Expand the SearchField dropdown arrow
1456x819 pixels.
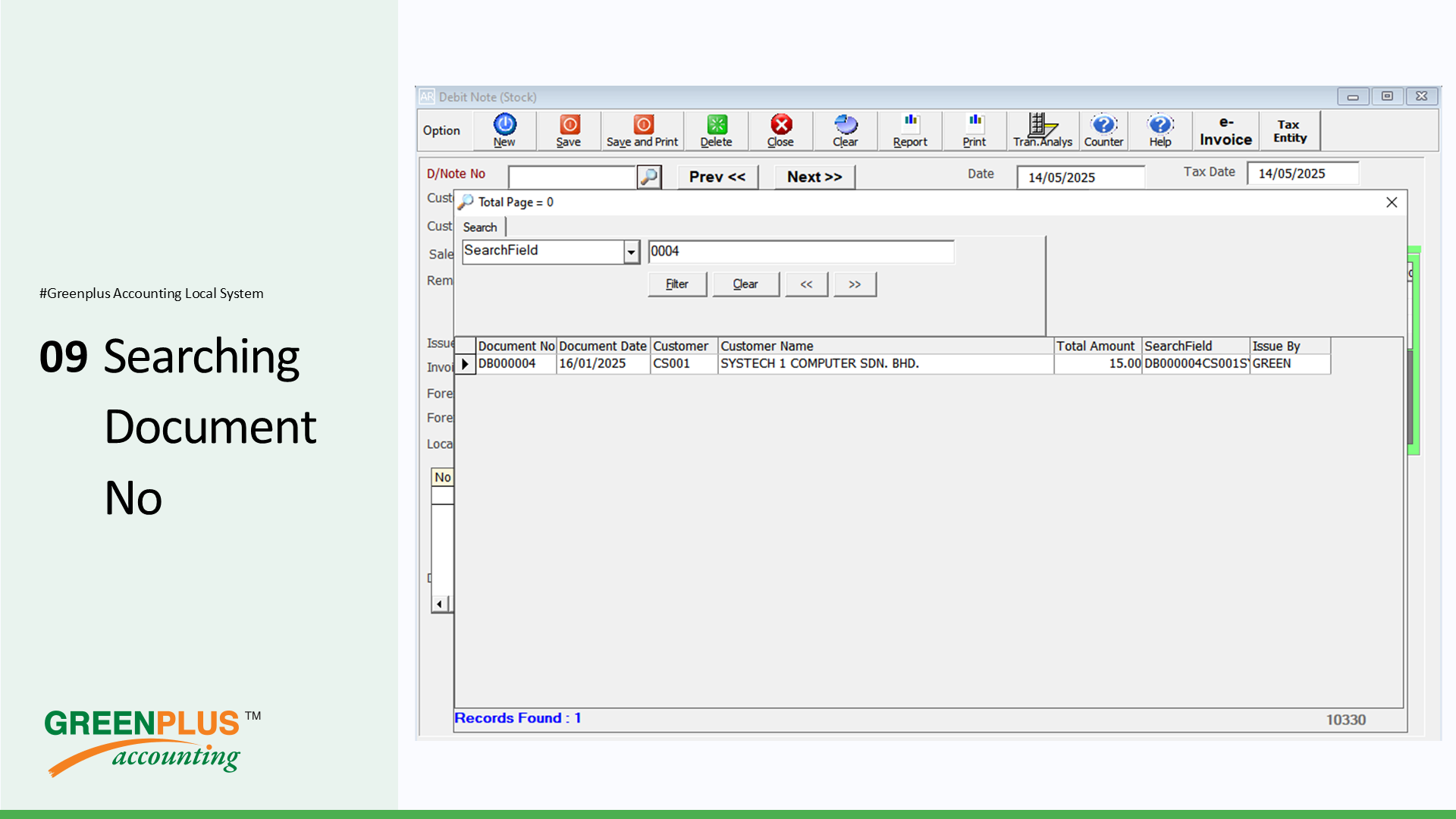coord(631,252)
